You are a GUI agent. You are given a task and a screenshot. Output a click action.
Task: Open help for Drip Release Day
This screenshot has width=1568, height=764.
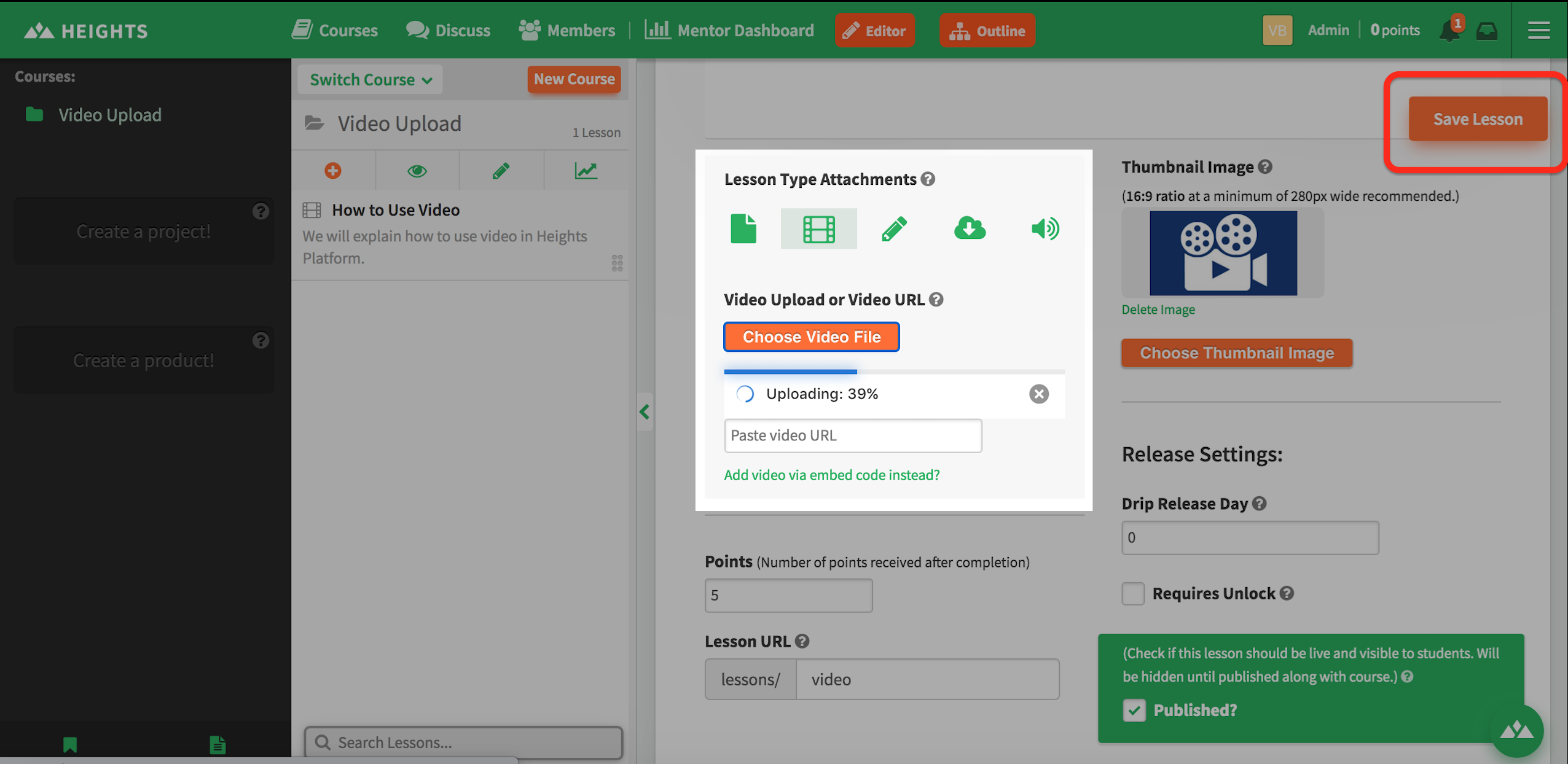[1260, 504]
